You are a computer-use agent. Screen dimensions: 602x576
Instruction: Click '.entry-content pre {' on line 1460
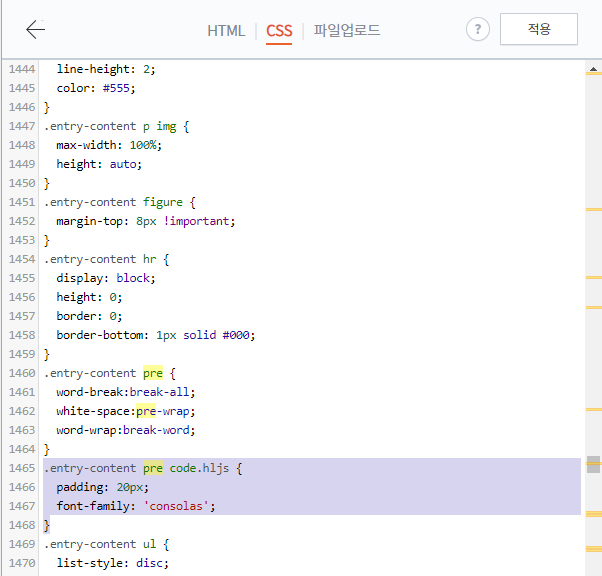[110, 373]
